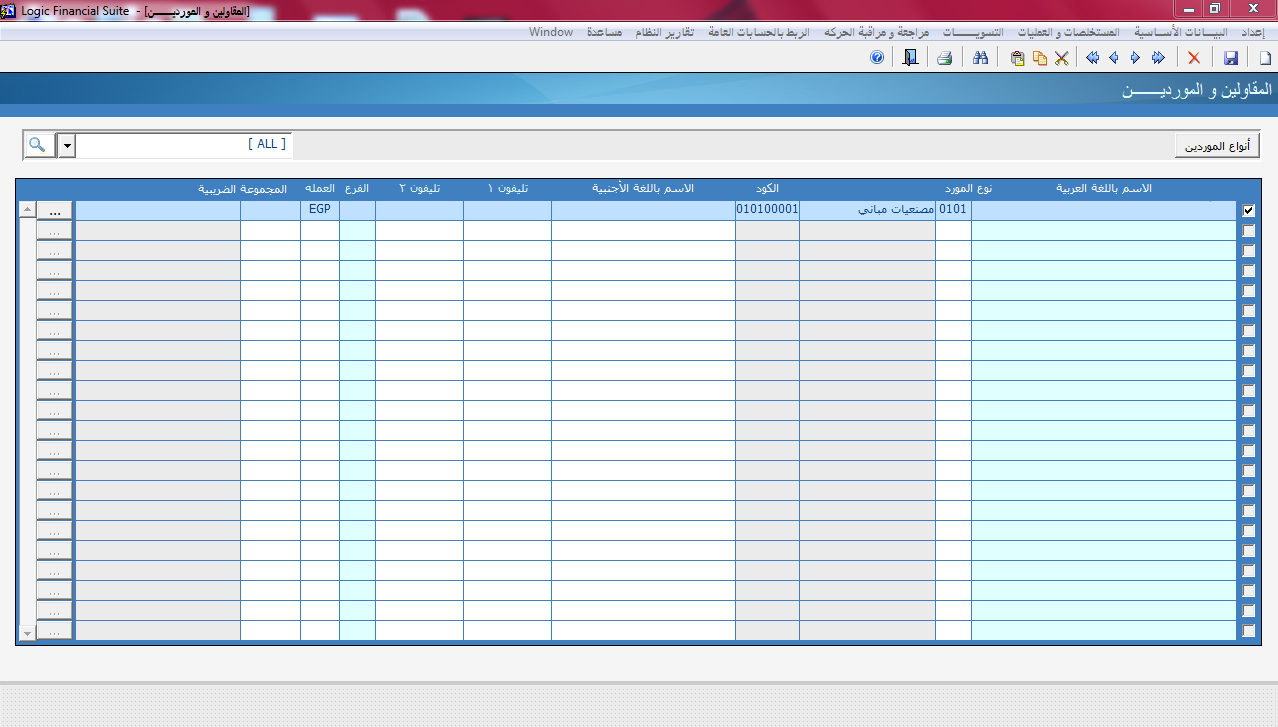This screenshot has height=727, width=1278.
Task: Click the ellipsis button on the first row
Action: 55,211
